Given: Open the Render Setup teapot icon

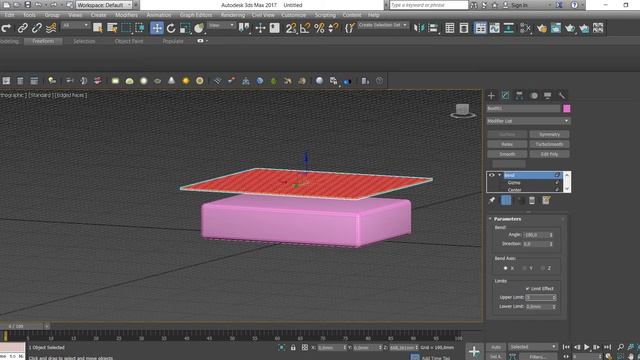Looking at the screenshot, I should point(542,28).
